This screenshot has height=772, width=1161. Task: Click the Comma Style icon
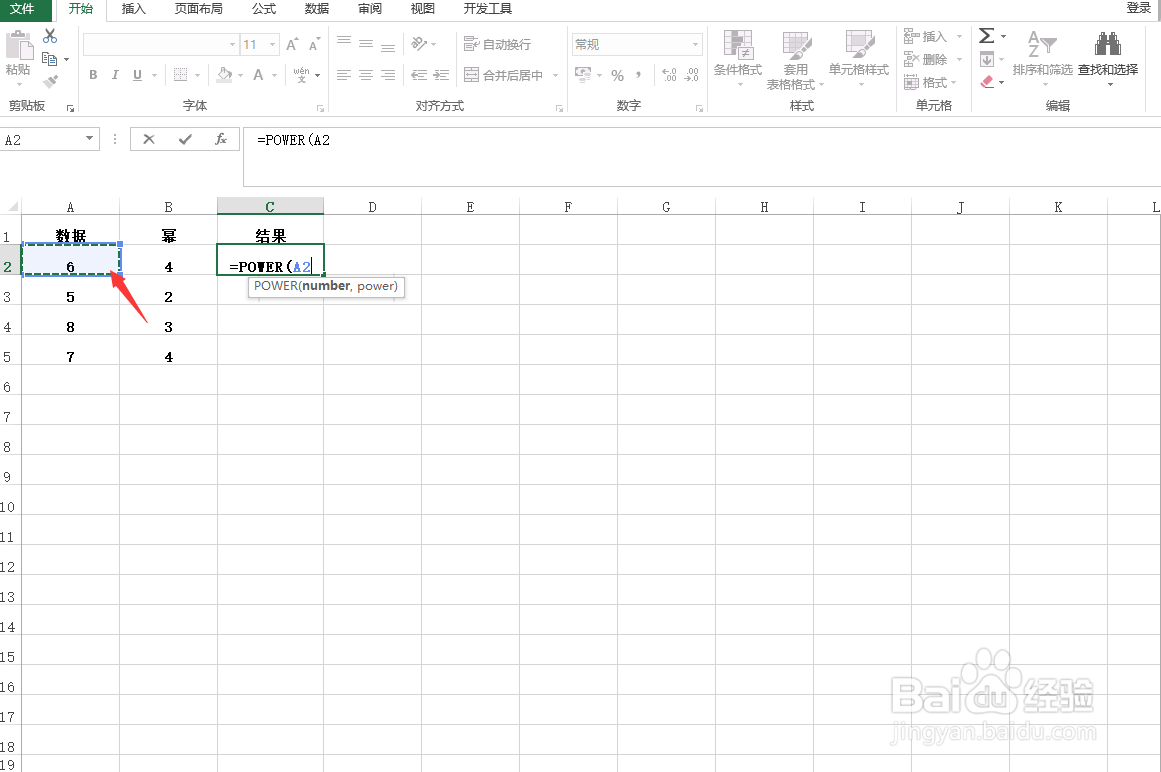click(638, 75)
